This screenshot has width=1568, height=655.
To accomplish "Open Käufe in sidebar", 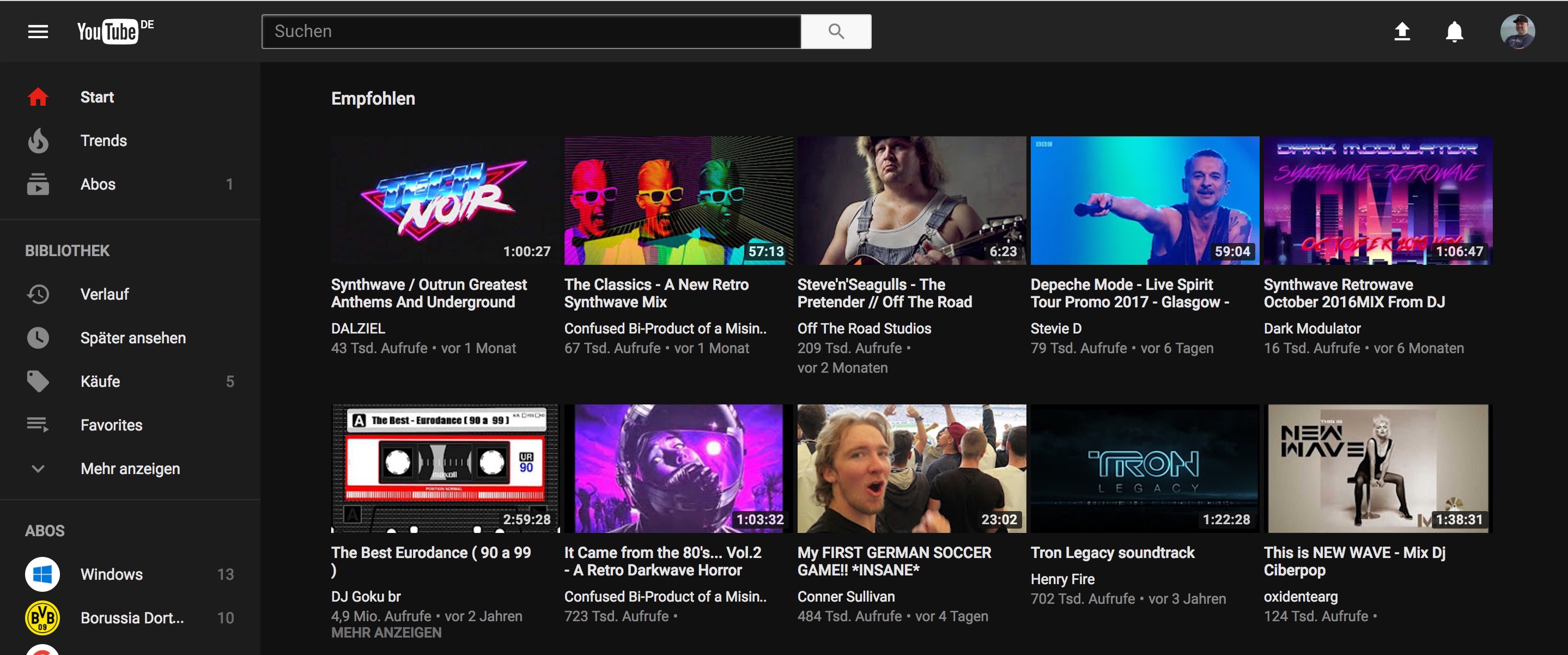I will click(x=130, y=381).
